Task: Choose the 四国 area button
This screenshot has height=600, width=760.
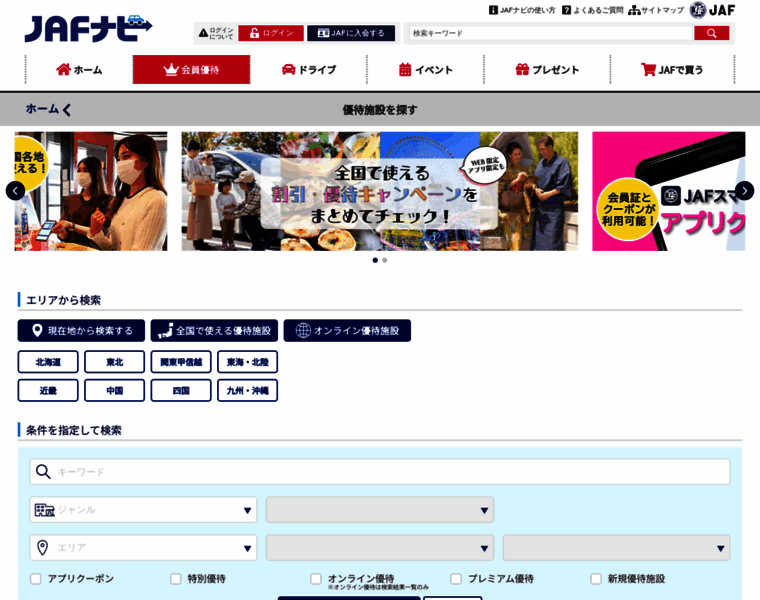Action: pos(181,391)
